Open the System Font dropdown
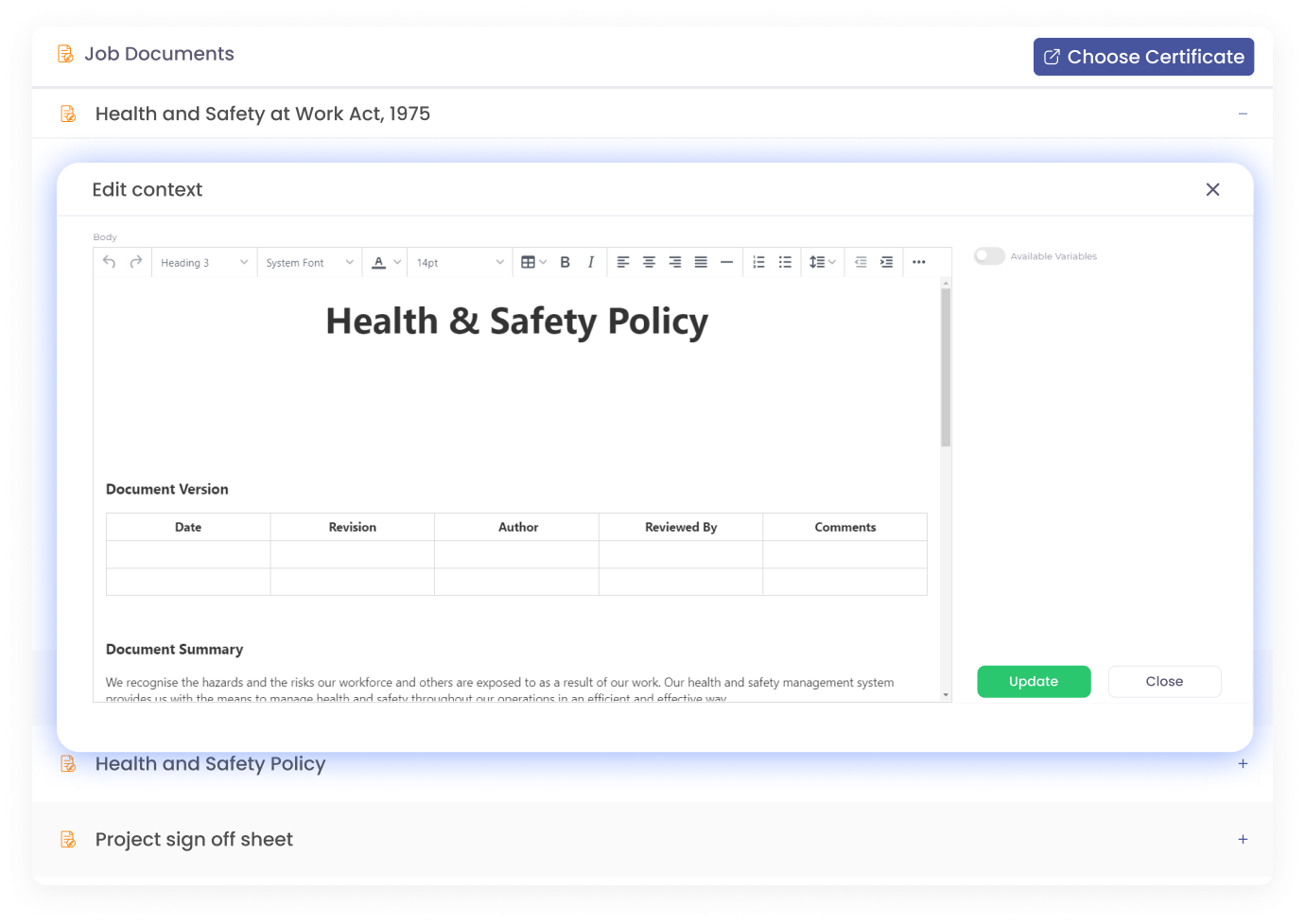Image resolution: width=1305 pixels, height=924 pixels. pyautogui.click(x=309, y=263)
